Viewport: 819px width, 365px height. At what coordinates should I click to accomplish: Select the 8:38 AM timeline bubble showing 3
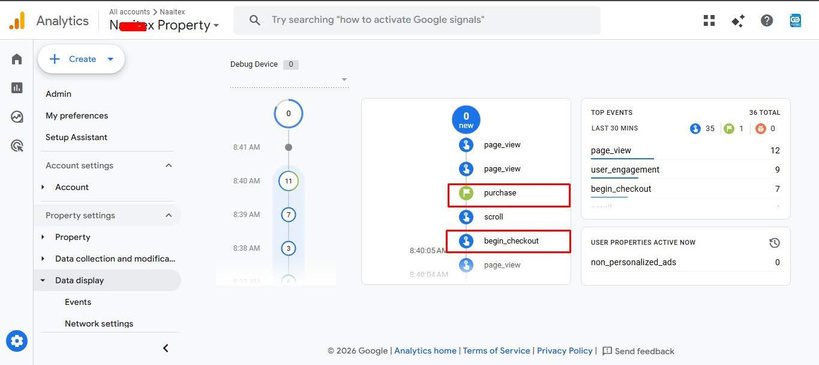pos(288,248)
